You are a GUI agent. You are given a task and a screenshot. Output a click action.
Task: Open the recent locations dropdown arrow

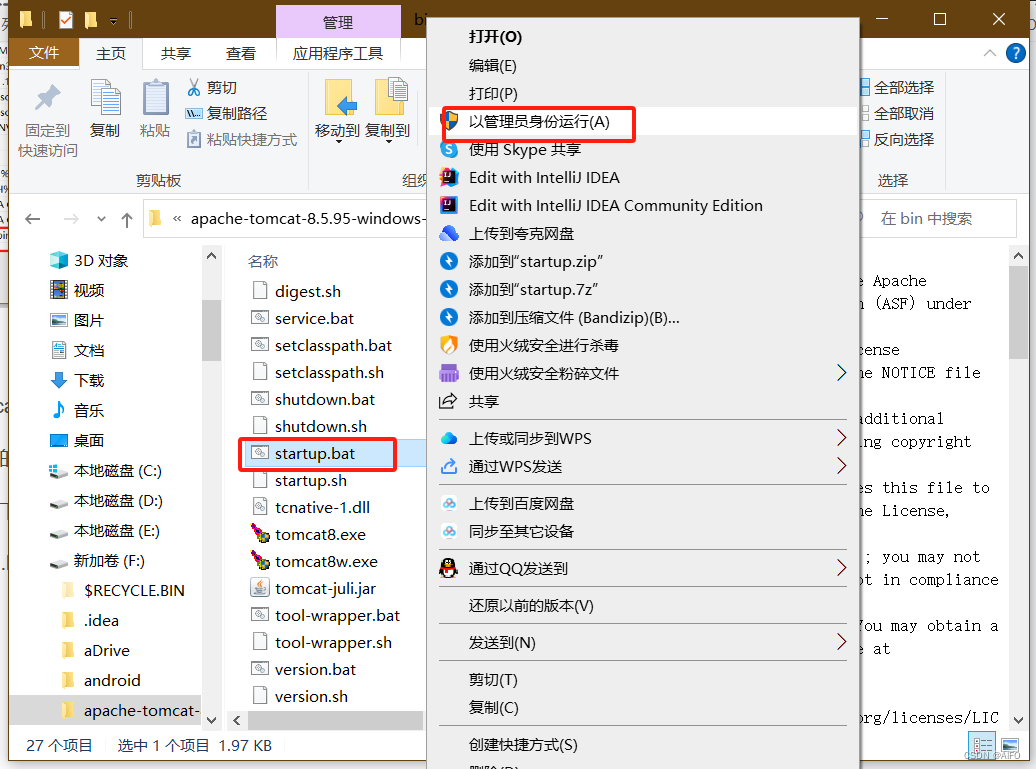(100, 219)
